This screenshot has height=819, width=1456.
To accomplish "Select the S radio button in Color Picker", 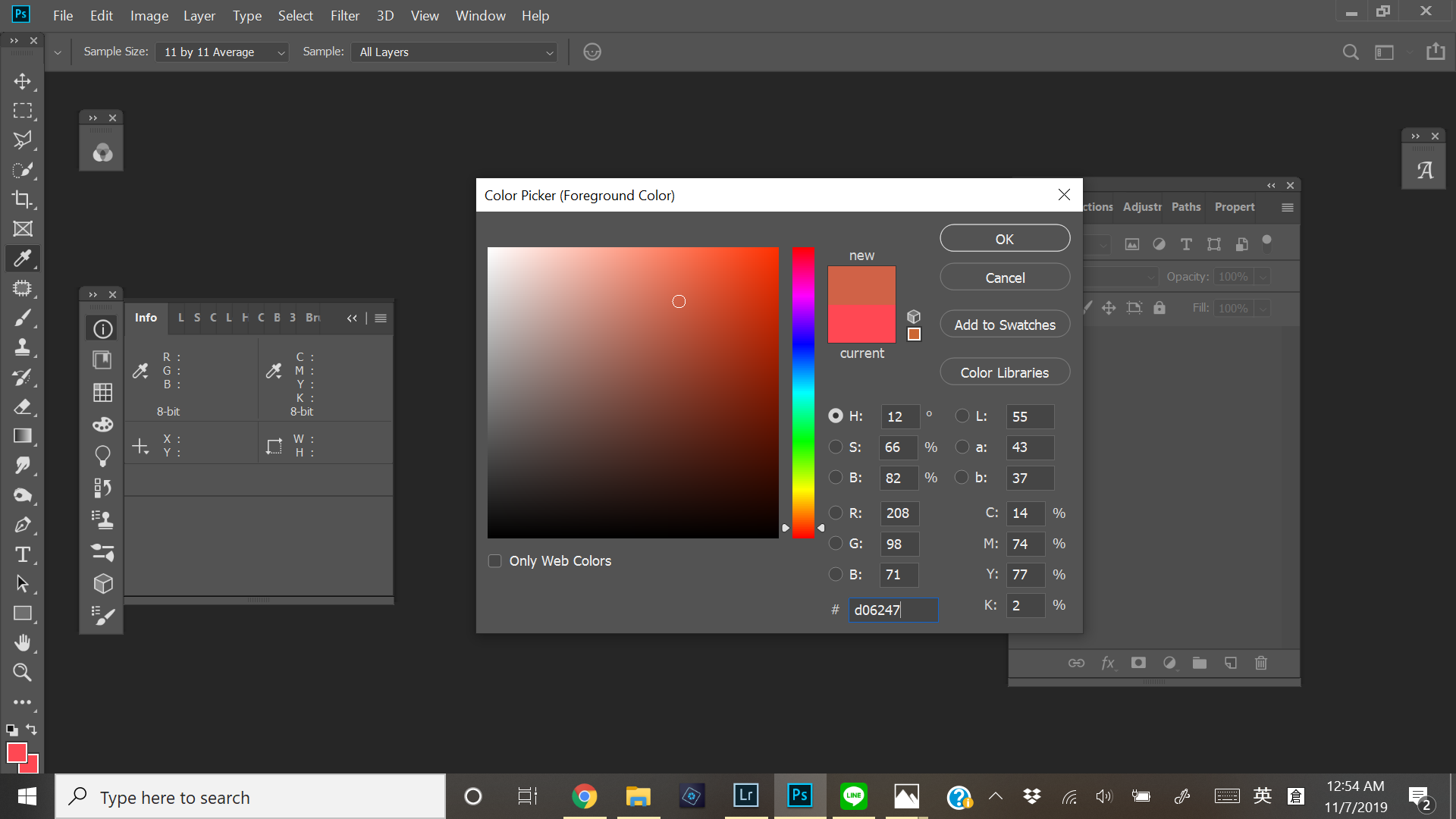I will click(836, 447).
